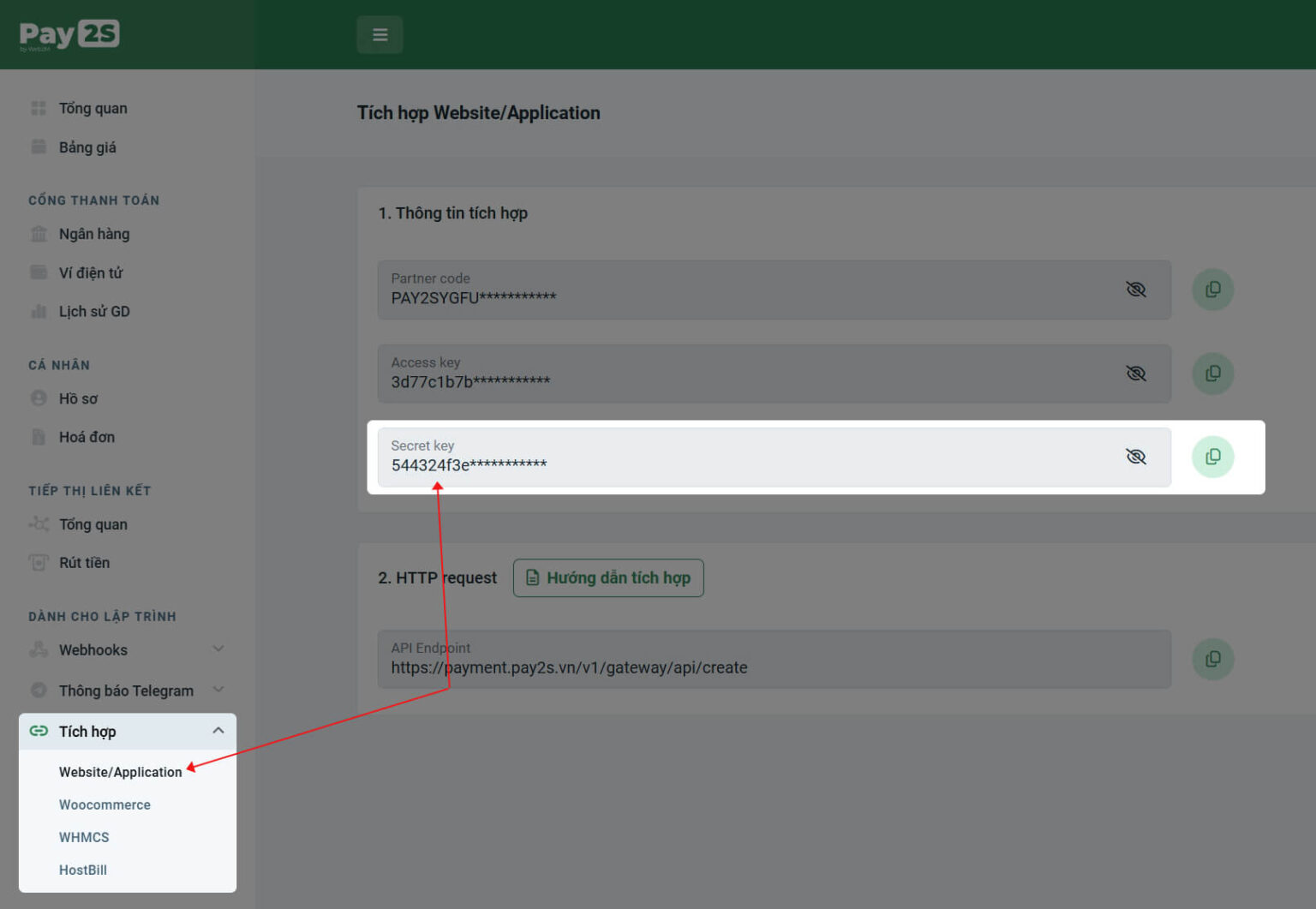The image size is (1316, 909).
Task: Show the masked Secret key
Action: tap(1135, 457)
